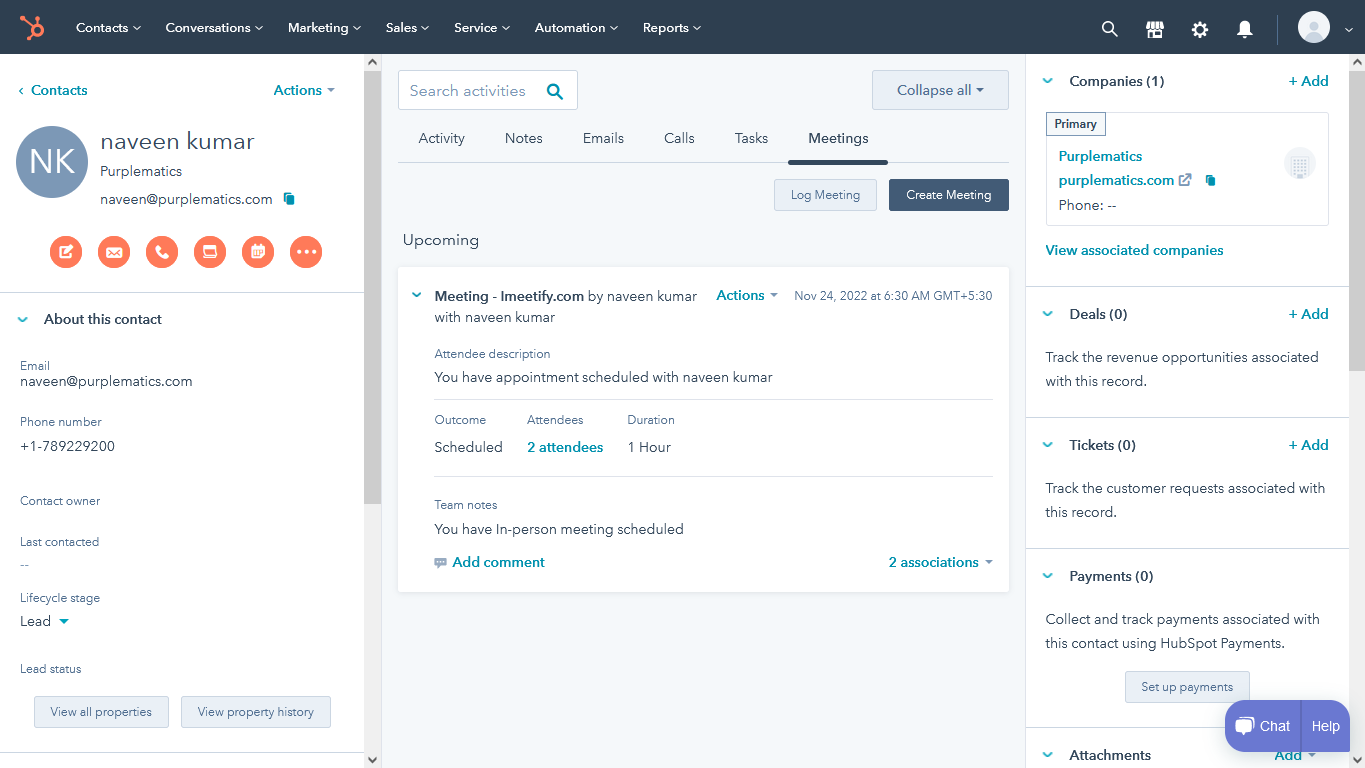Open purplematics.com via the external link icon
This screenshot has width=1365, height=768.
pos(1185,181)
